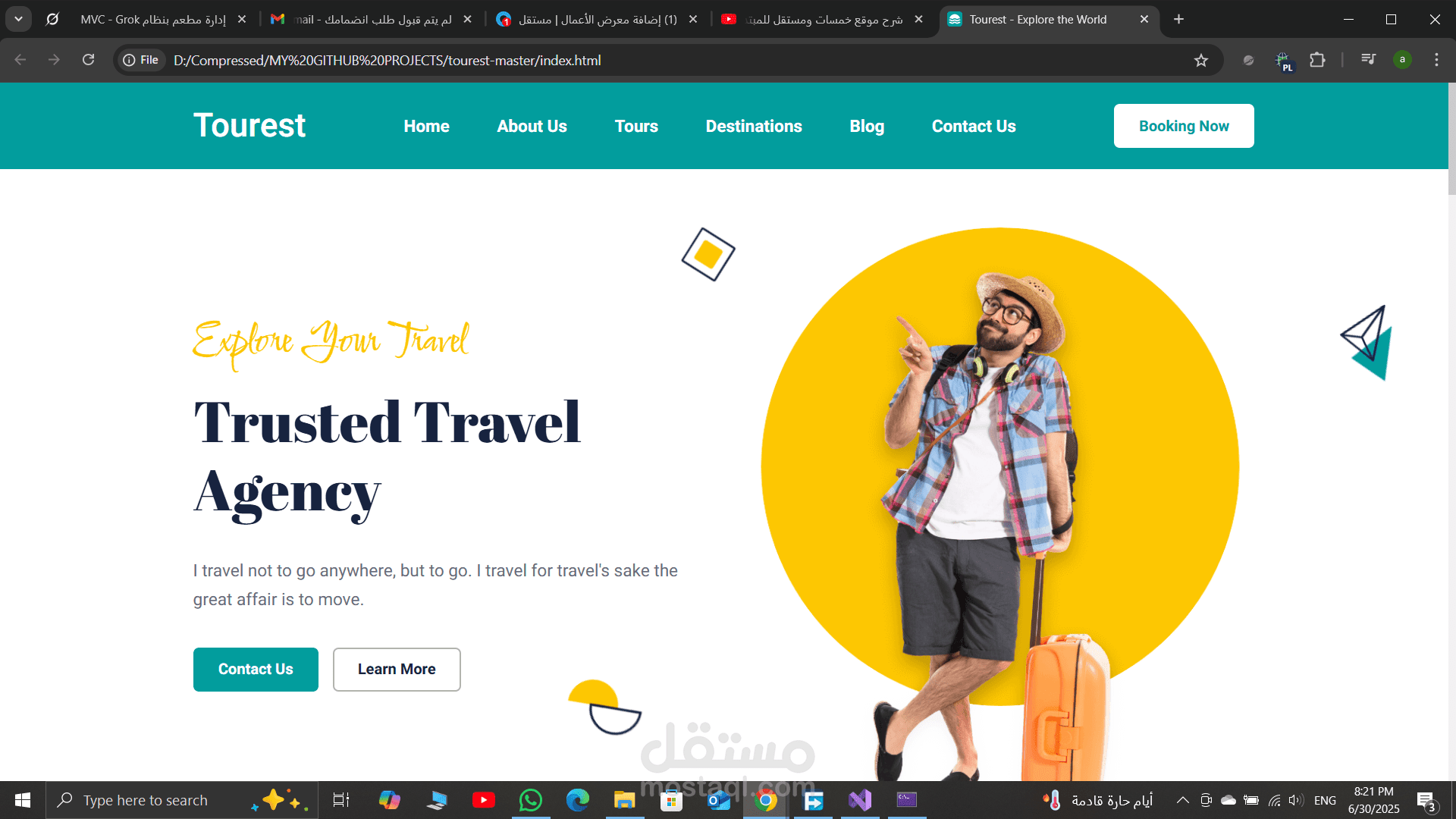This screenshot has height=819, width=1456.
Task: Open WhatsApp from the taskbar
Action: tap(531, 800)
